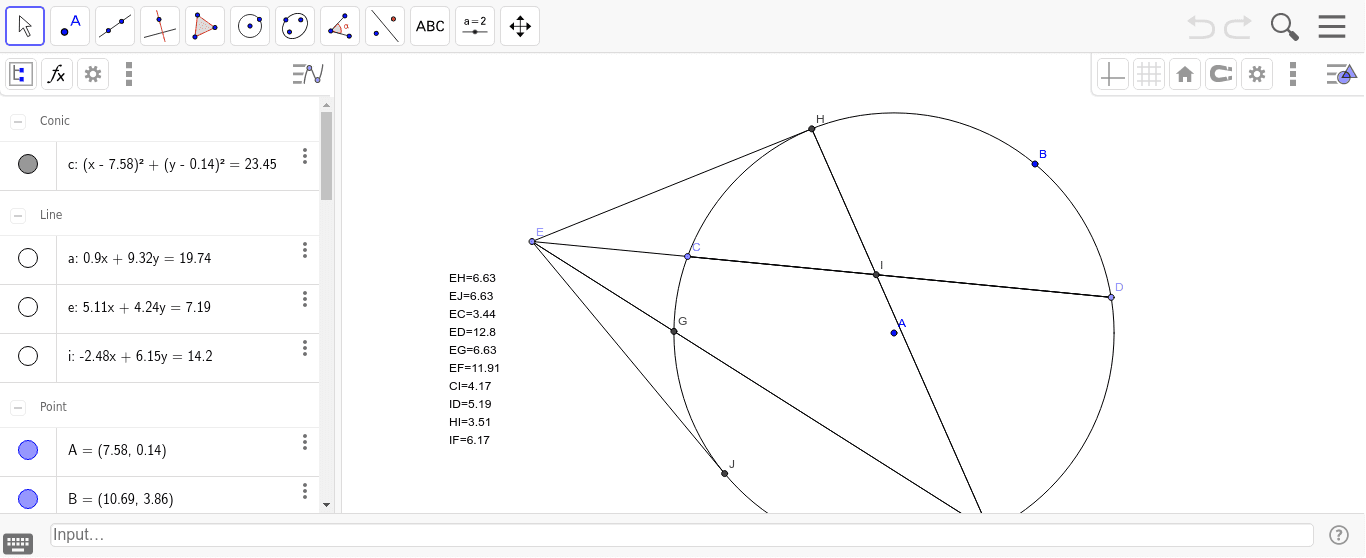Image resolution: width=1366 pixels, height=558 pixels.
Task: Select the Circle with Center tool
Action: click(250, 26)
